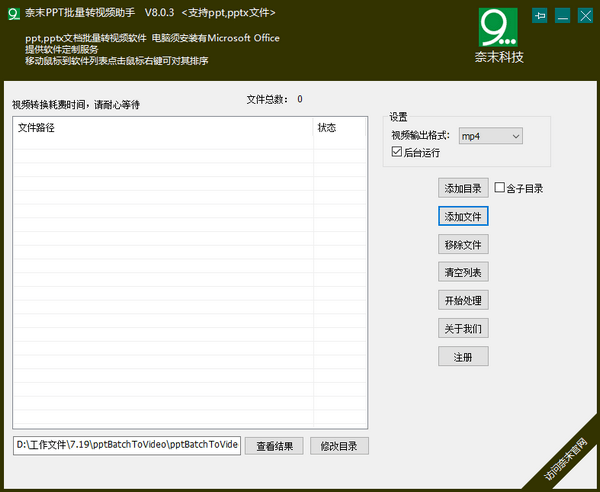The image size is (600, 492).
Task: Close the application window
Action: click(x=585, y=16)
